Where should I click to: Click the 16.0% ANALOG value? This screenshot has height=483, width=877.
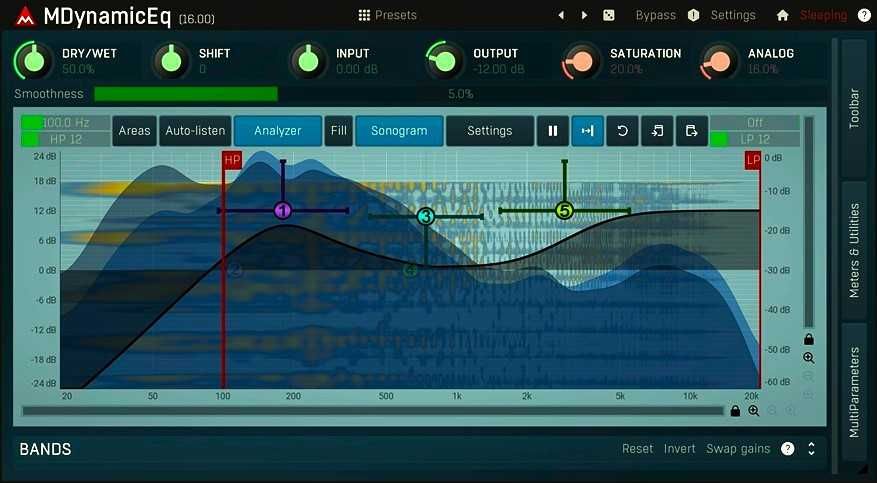click(x=763, y=69)
